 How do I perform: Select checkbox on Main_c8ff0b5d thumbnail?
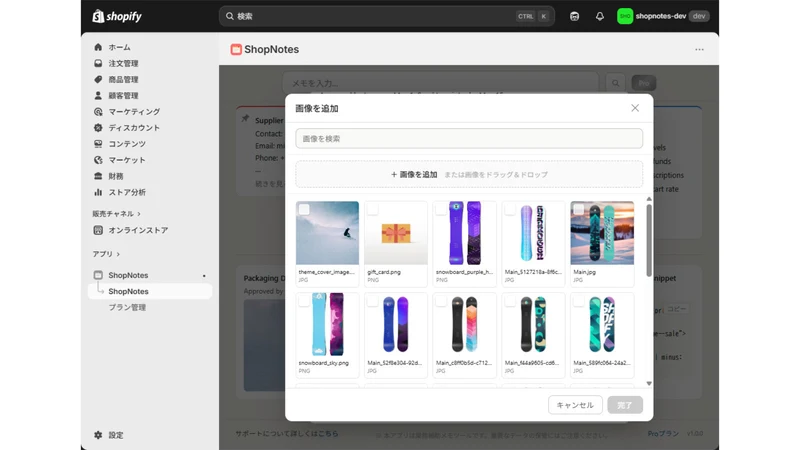click(441, 301)
